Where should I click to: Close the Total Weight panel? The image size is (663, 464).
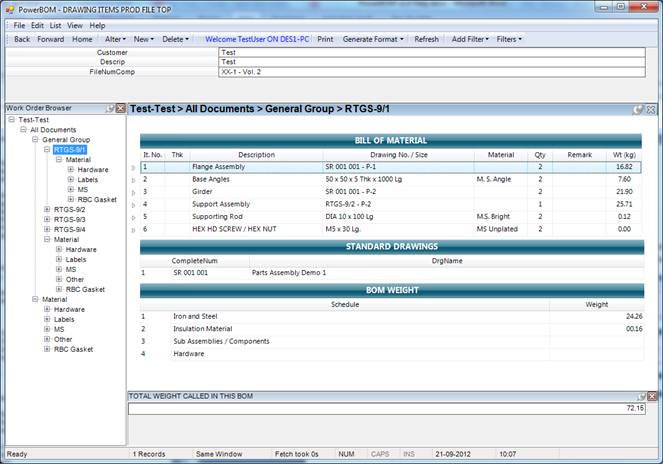[x=650, y=397]
